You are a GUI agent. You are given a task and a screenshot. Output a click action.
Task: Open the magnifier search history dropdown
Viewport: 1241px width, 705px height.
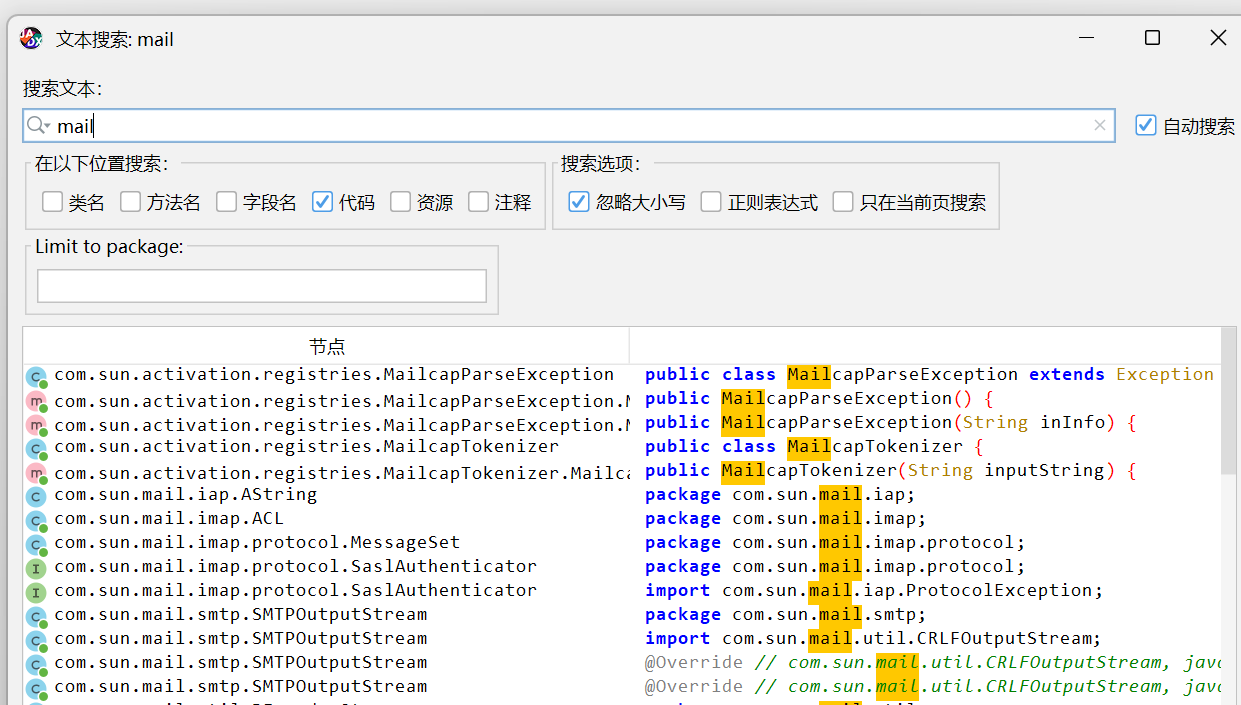click(x=39, y=125)
